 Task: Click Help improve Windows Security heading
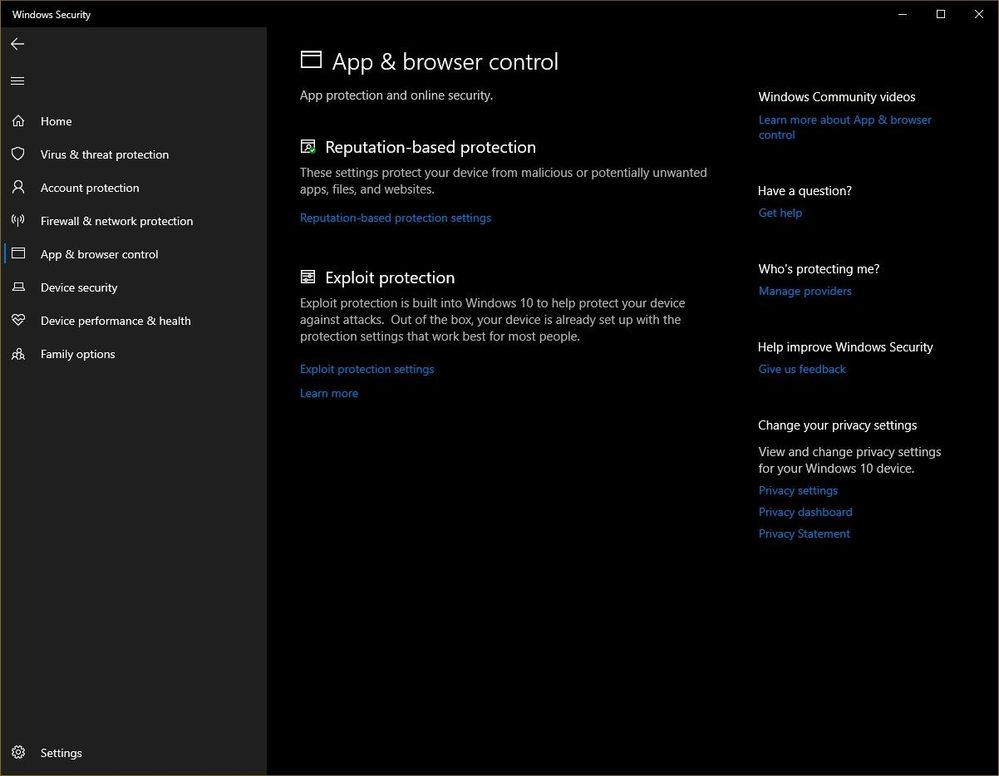(845, 347)
